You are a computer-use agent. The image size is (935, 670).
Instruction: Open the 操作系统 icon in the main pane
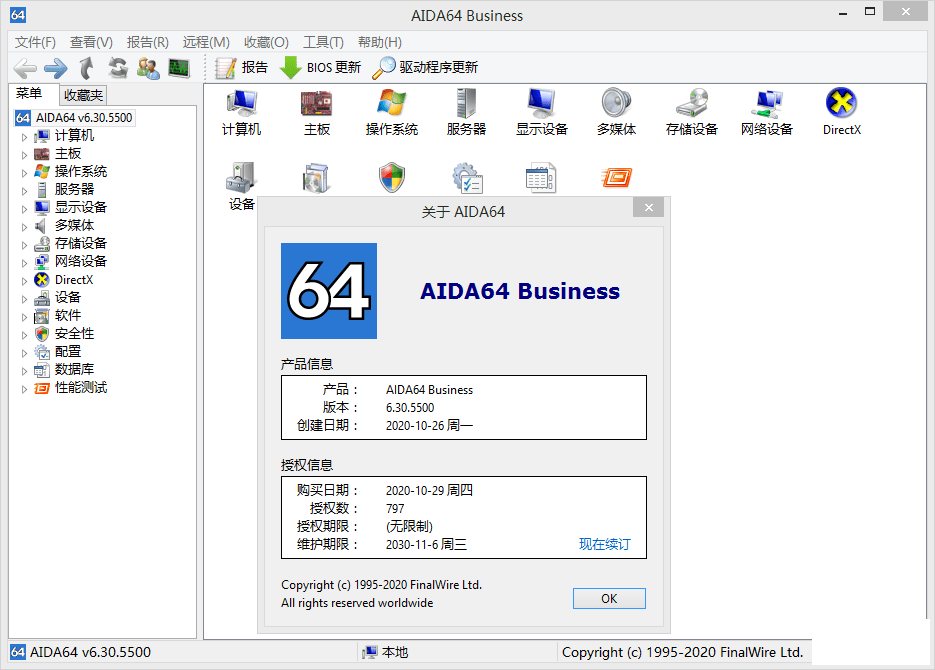coord(392,112)
